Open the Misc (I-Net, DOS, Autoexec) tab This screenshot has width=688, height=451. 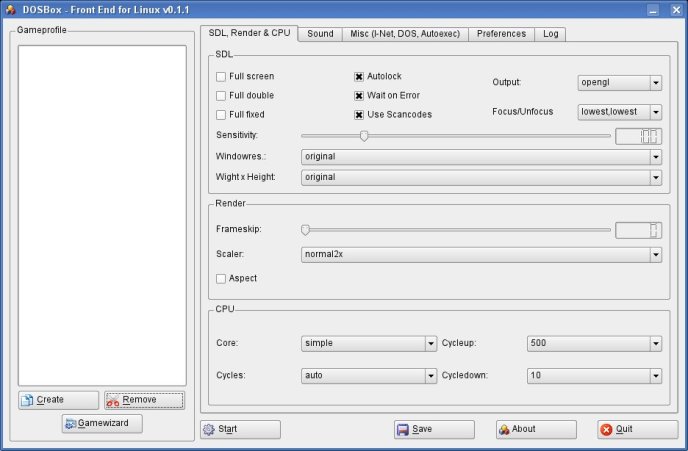pyautogui.click(x=405, y=34)
